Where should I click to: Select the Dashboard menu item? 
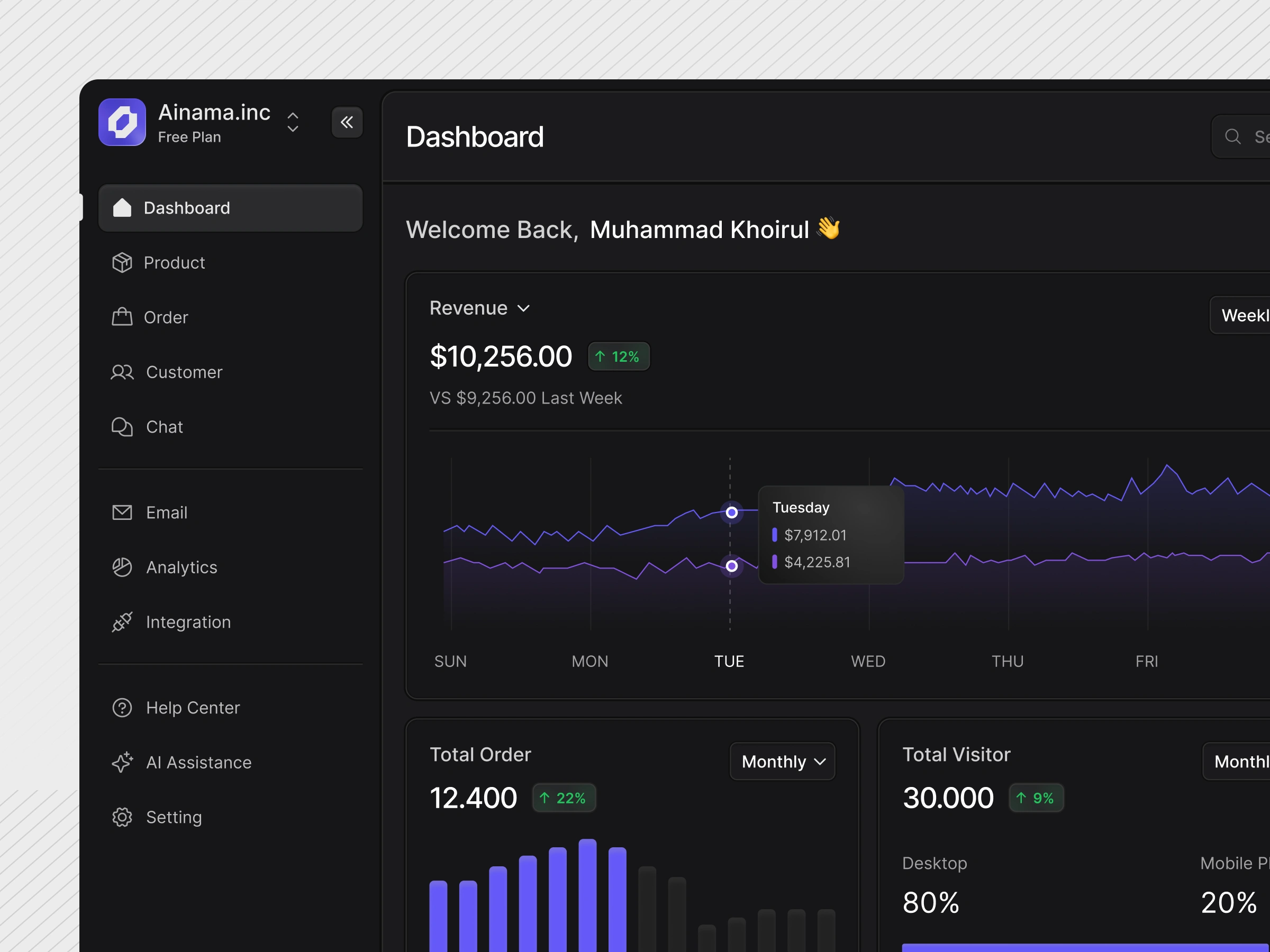click(230, 208)
